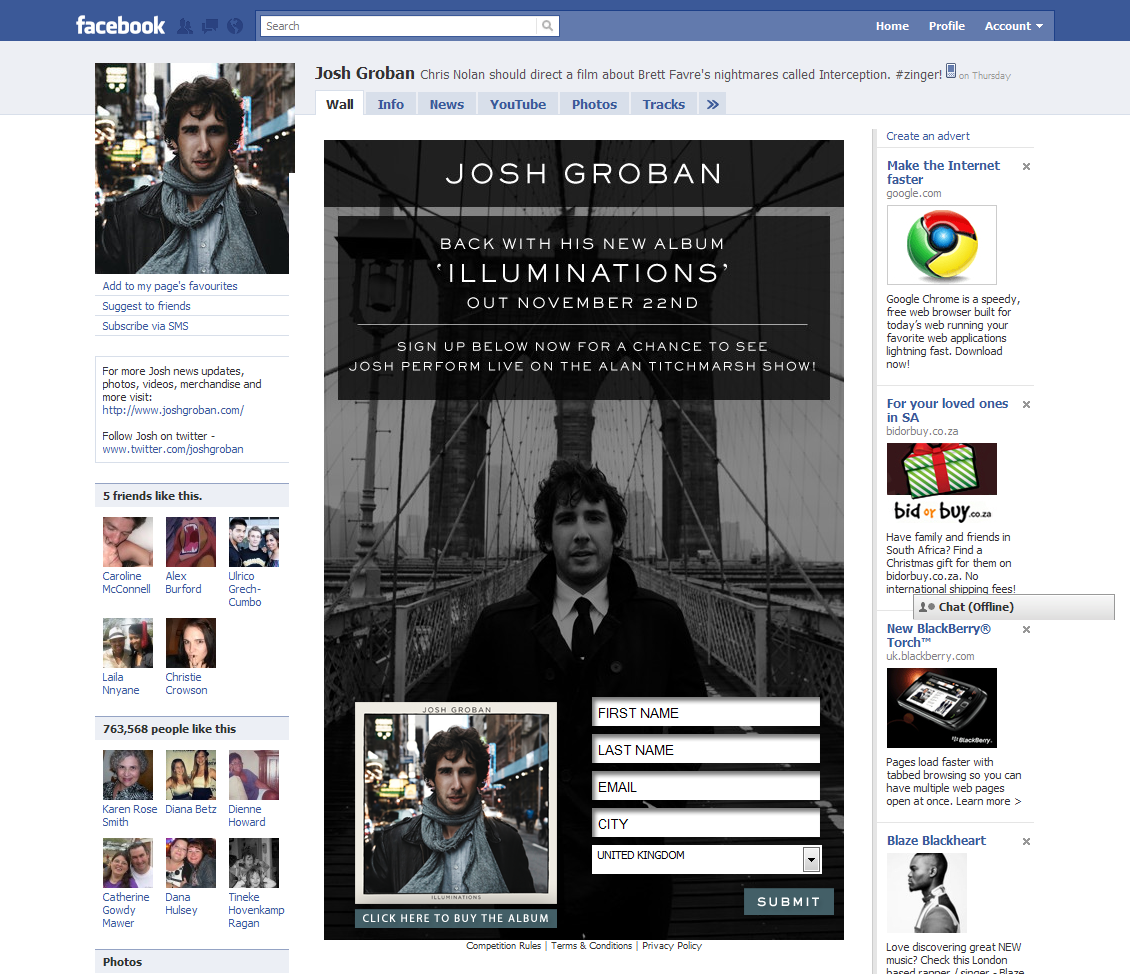The image size is (1130, 974).
Task: Open Christie Crowson's profile picture
Action: point(190,643)
